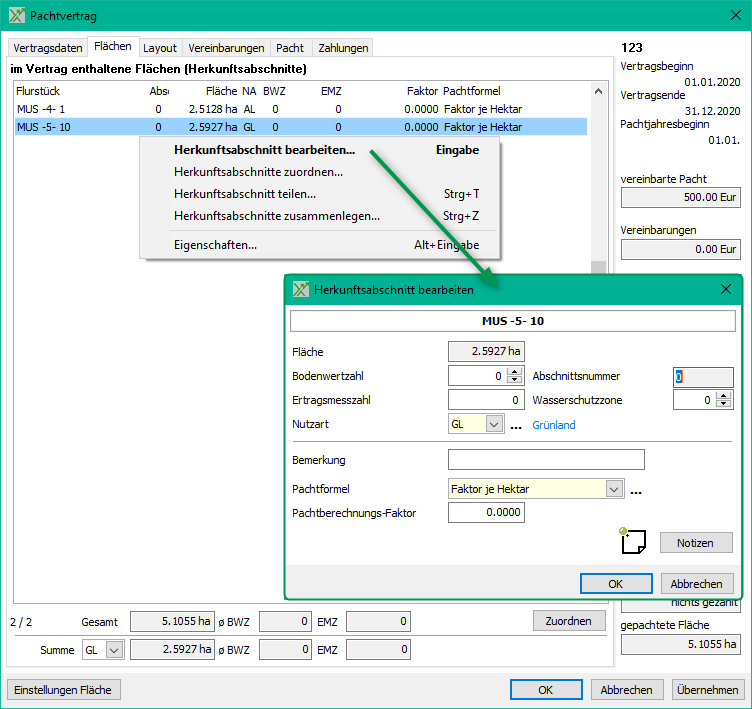Close the Herkunftsabschnitt bearbeiten dialog

coord(726,289)
